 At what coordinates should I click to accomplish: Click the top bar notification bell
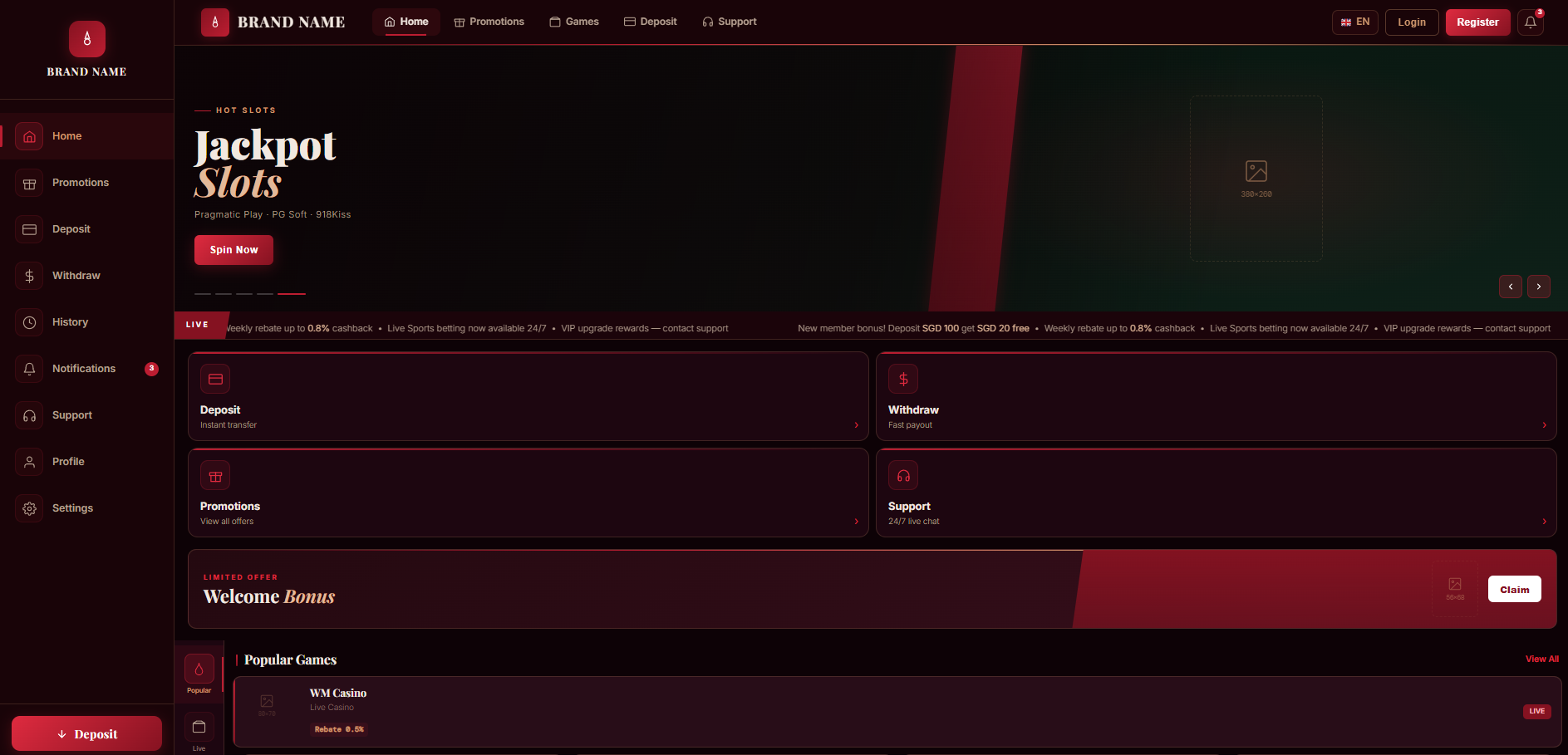click(x=1531, y=22)
